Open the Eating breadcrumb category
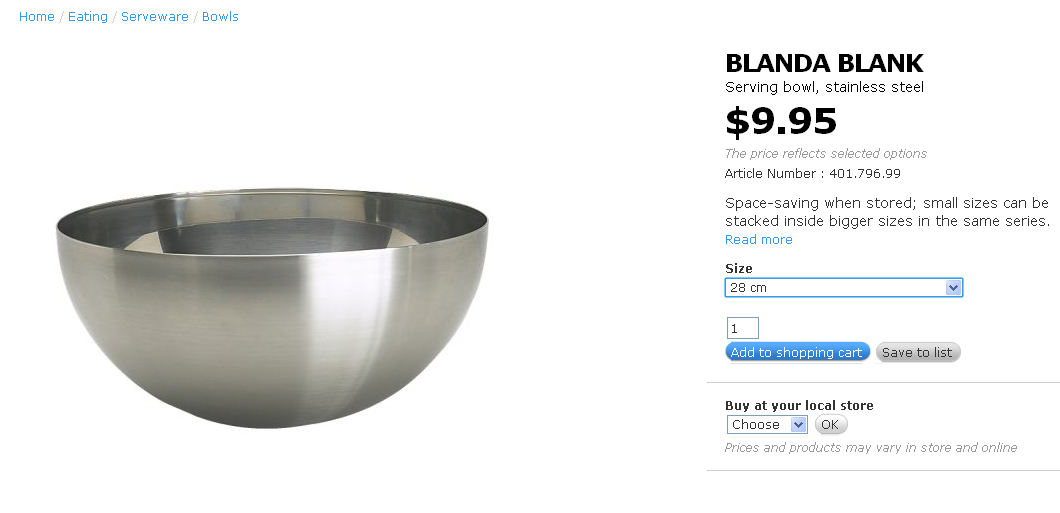This screenshot has width=1060, height=513. pos(88,16)
